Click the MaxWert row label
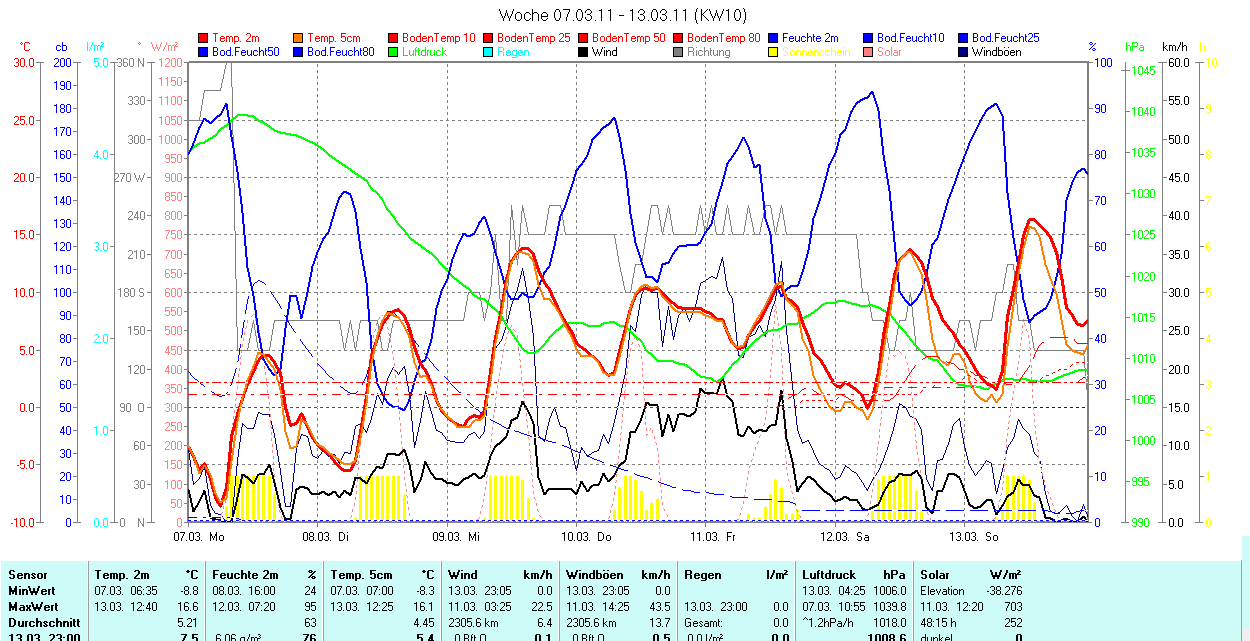Viewport: 1250px width, 641px height. 33,607
